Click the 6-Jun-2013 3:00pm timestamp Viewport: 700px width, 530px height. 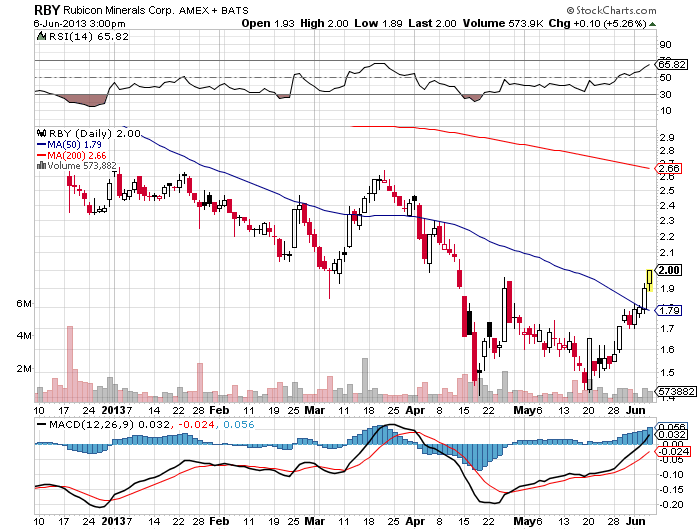tap(79, 23)
